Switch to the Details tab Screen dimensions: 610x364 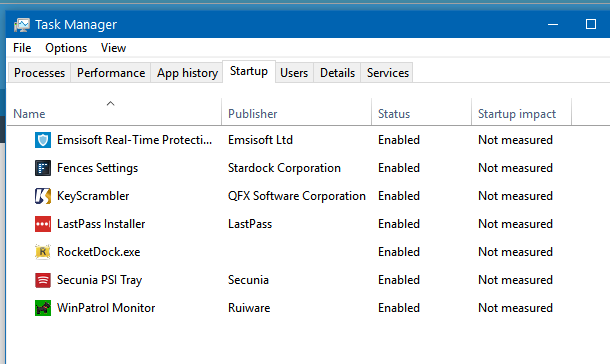coord(337,73)
